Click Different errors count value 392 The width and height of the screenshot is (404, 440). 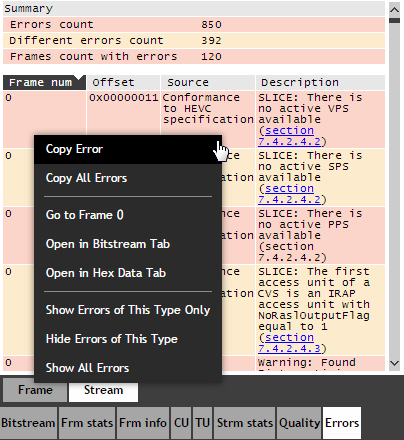pos(211,41)
